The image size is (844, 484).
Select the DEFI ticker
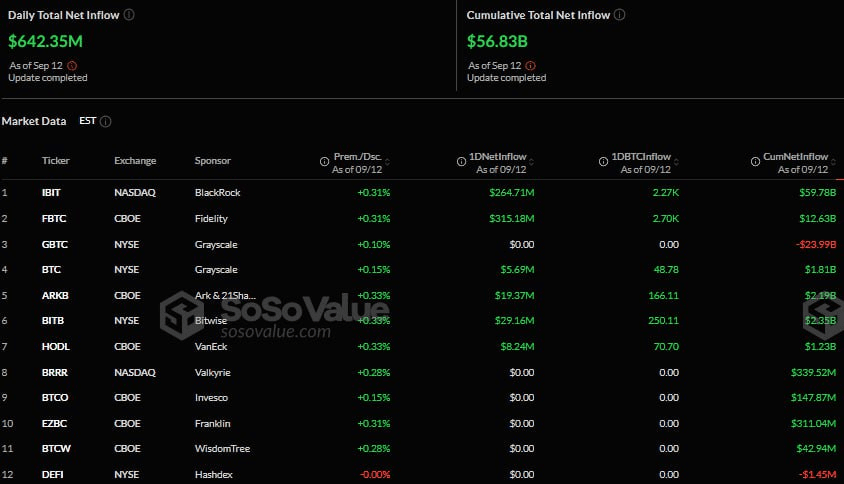coord(52,475)
